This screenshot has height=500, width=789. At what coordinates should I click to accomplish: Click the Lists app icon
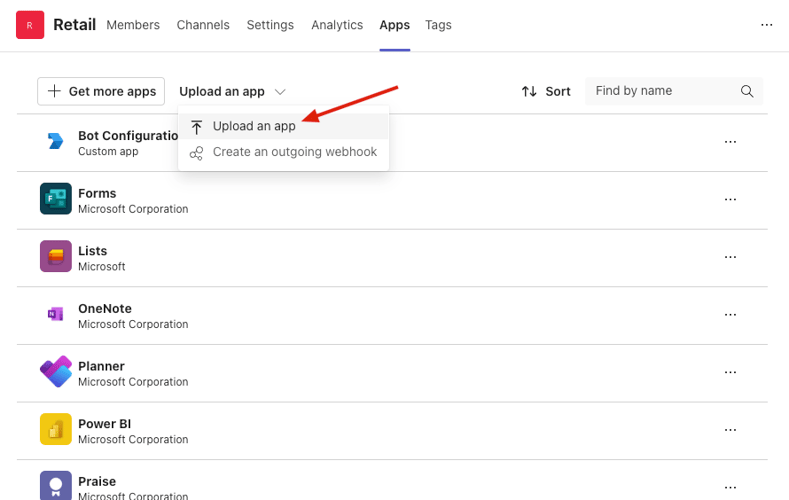click(x=55, y=257)
